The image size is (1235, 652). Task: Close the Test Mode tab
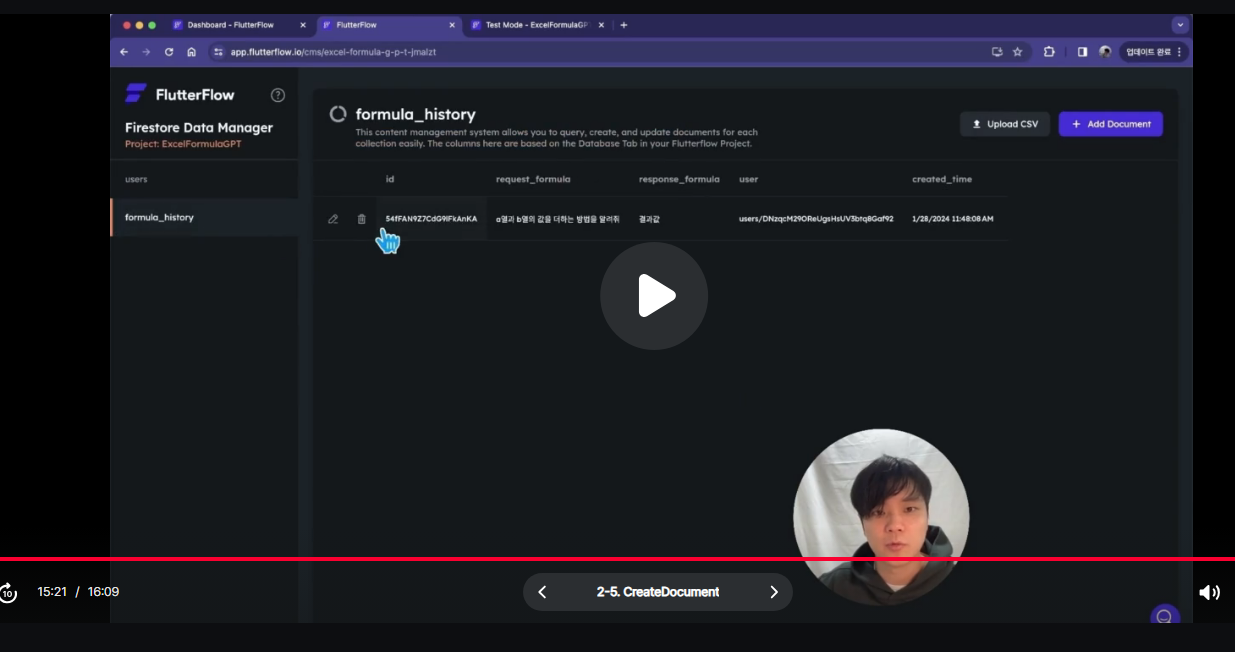click(601, 25)
